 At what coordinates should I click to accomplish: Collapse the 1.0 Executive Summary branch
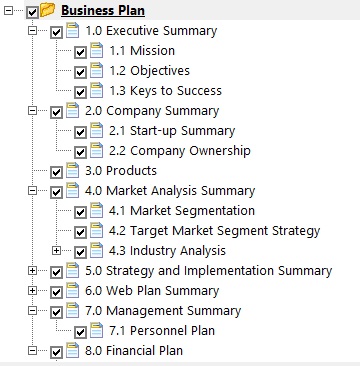click(32, 30)
